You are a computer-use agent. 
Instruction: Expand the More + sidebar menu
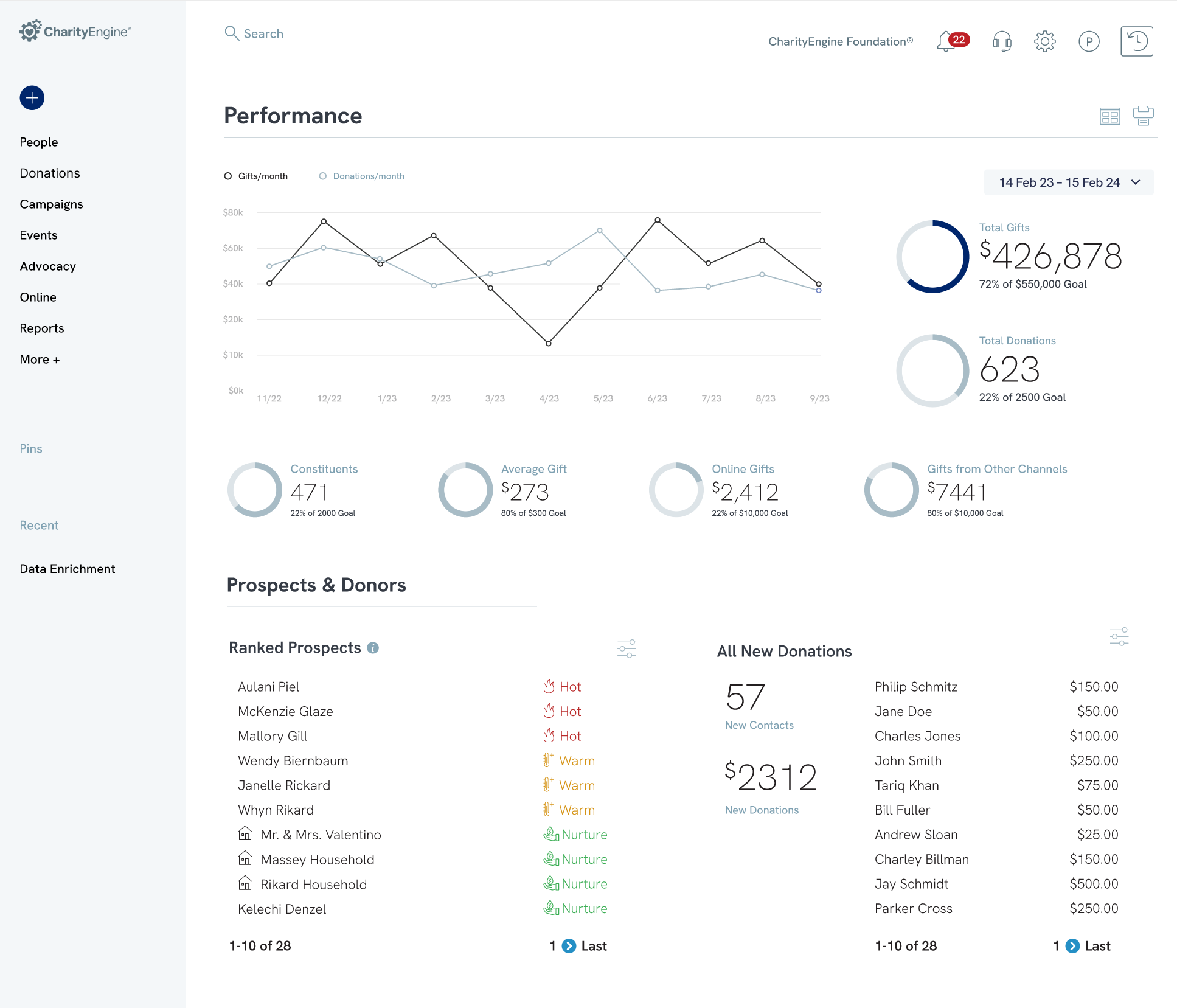click(x=40, y=360)
